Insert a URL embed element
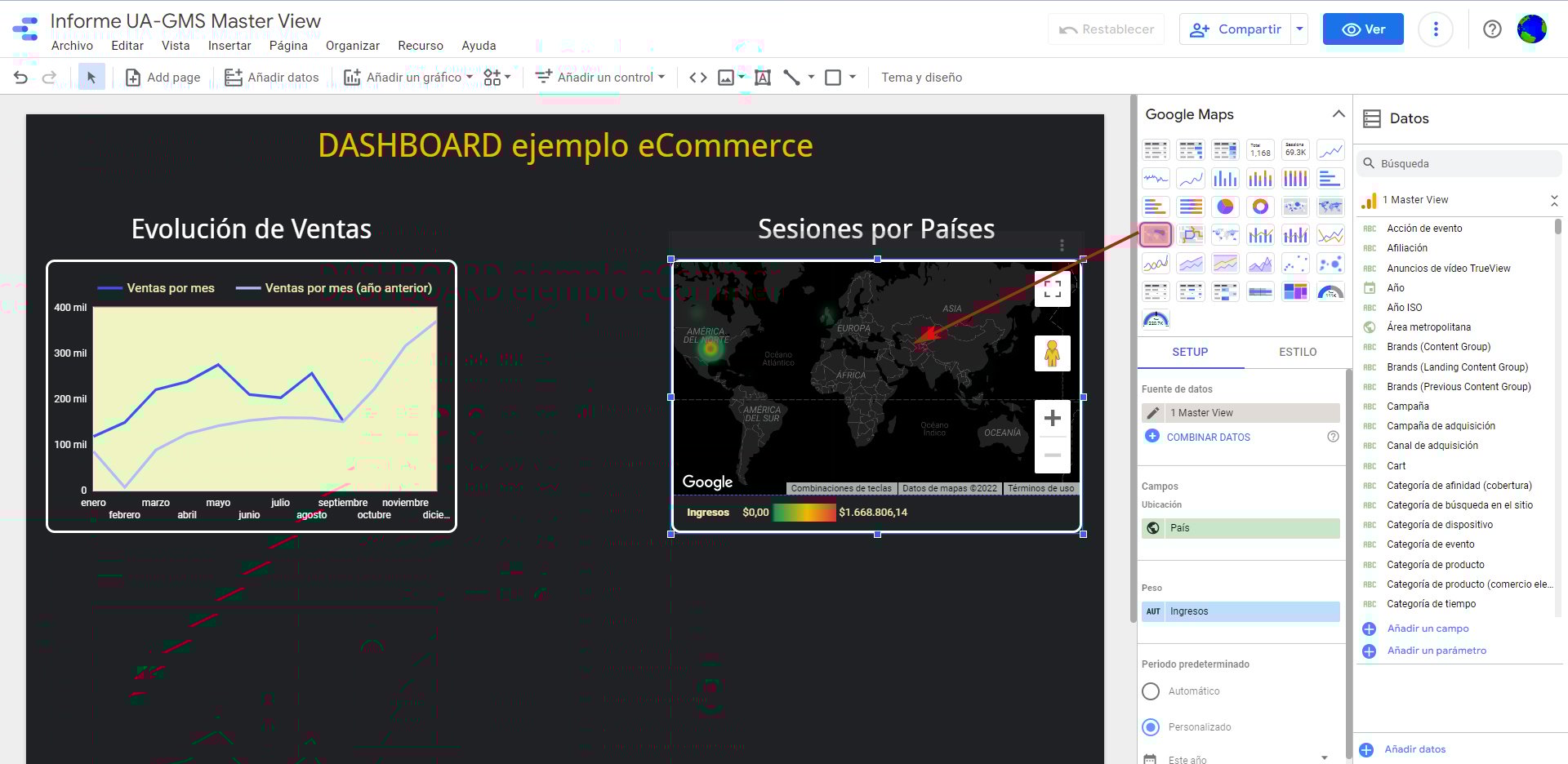Screen dimensions: 1568x764 [x=697, y=78]
